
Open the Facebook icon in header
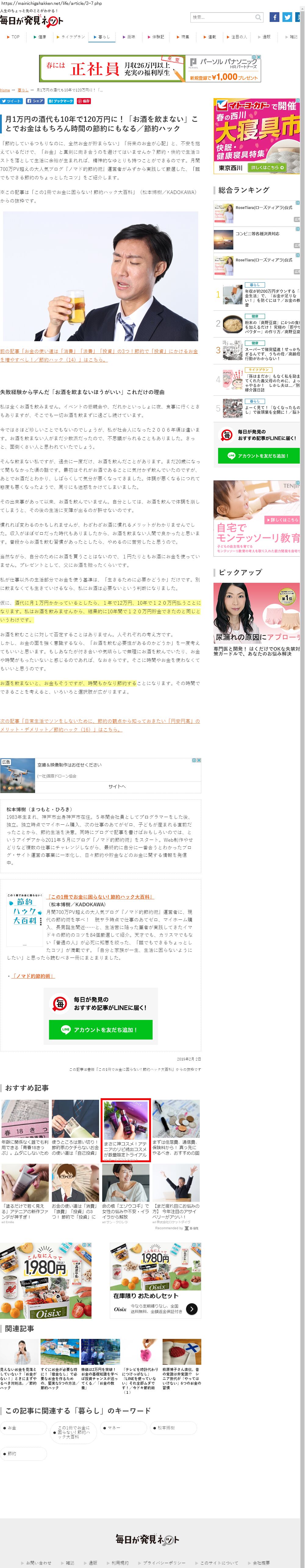[274, 17]
